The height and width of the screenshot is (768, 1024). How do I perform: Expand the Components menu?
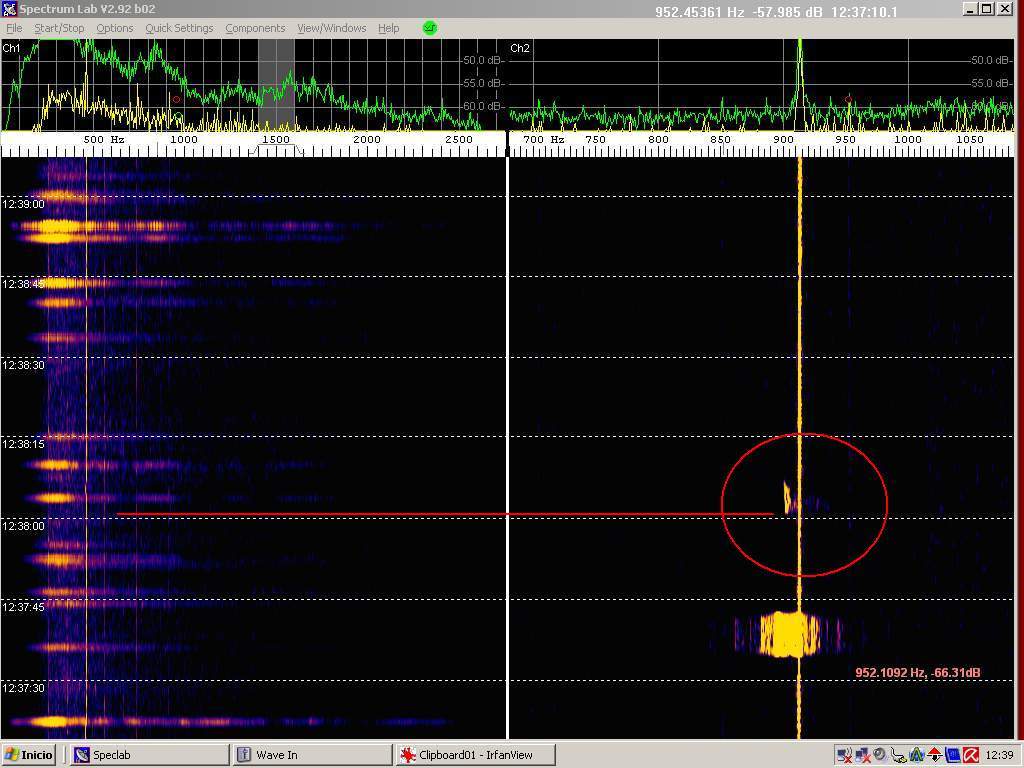click(x=255, y=28)
